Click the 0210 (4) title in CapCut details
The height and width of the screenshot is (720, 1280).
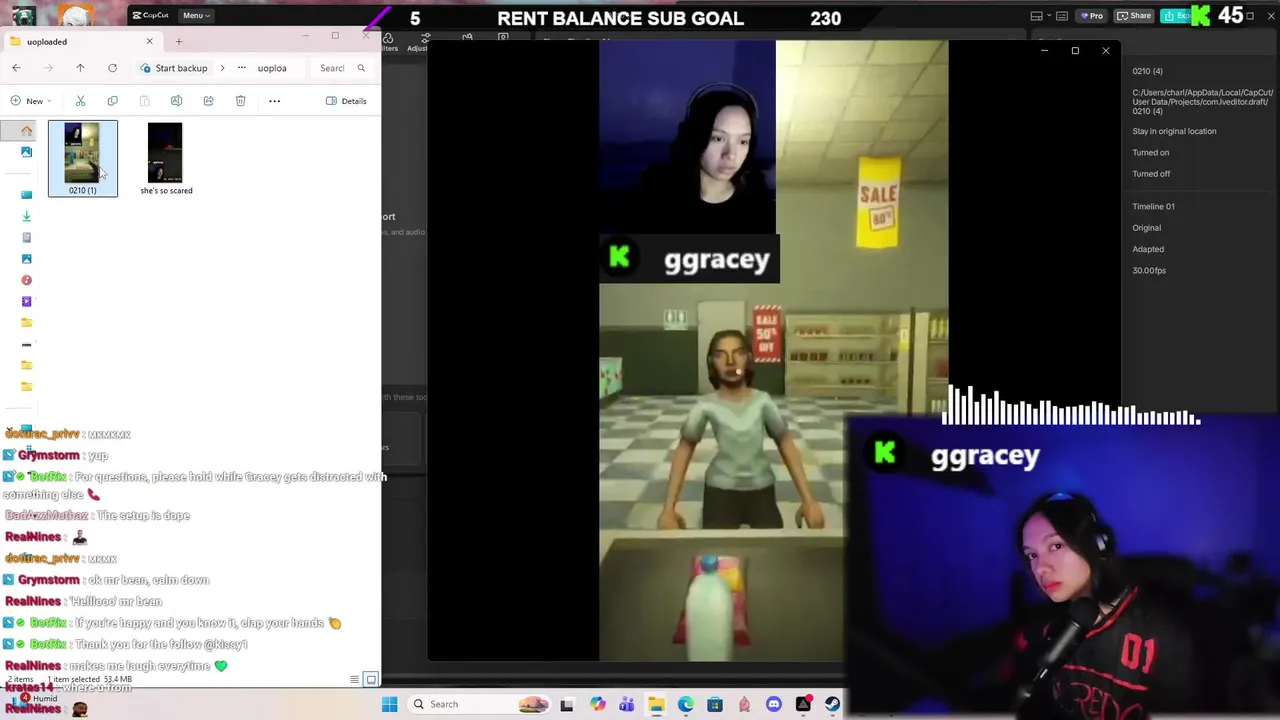[x=1147, y=71]
